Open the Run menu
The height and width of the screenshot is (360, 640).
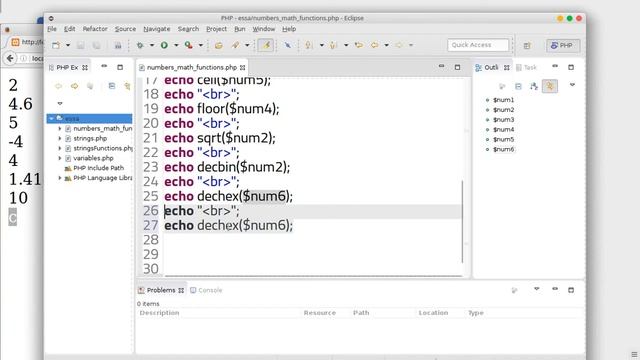[240, 29]
